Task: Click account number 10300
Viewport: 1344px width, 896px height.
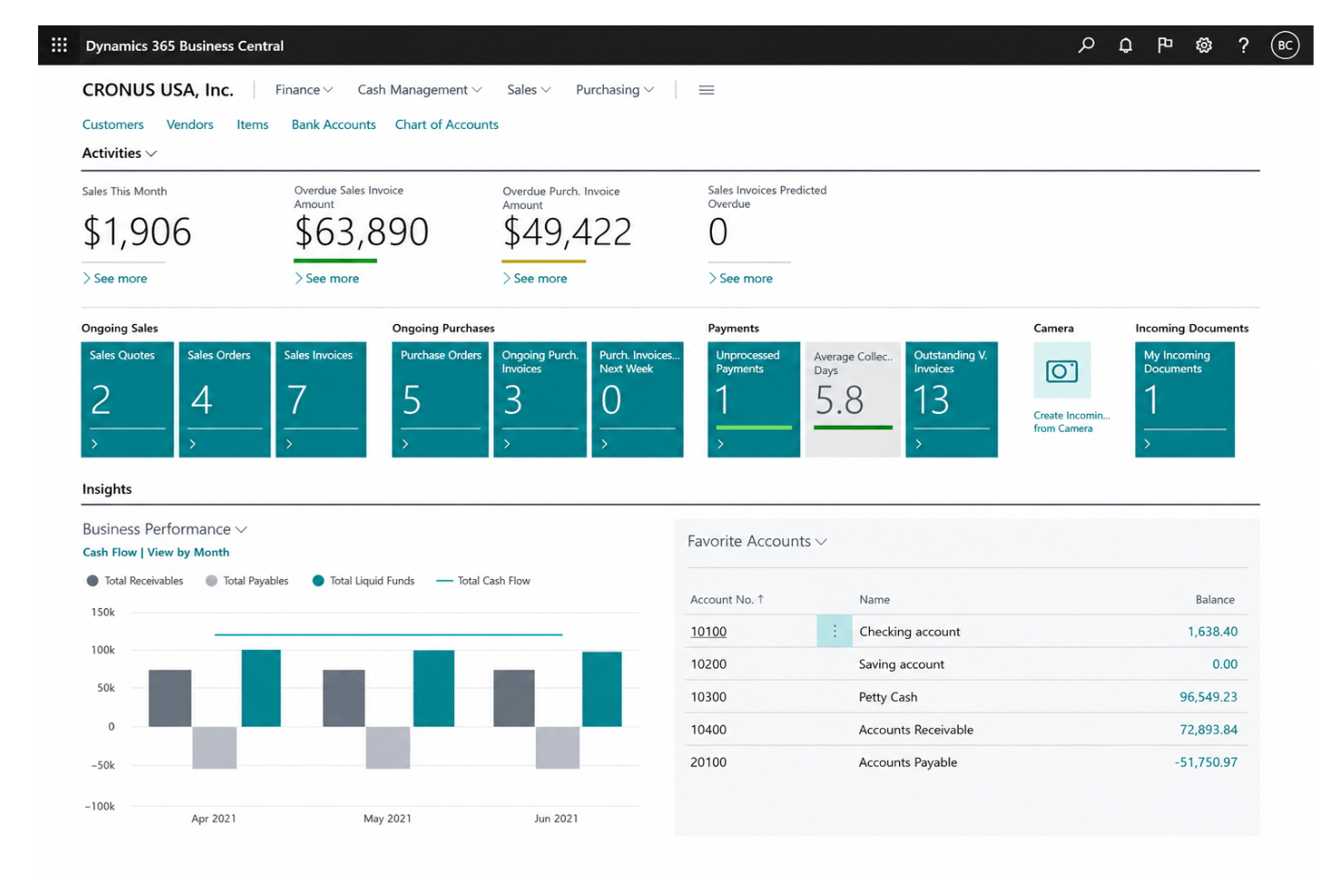Action: tap(708, 697)
